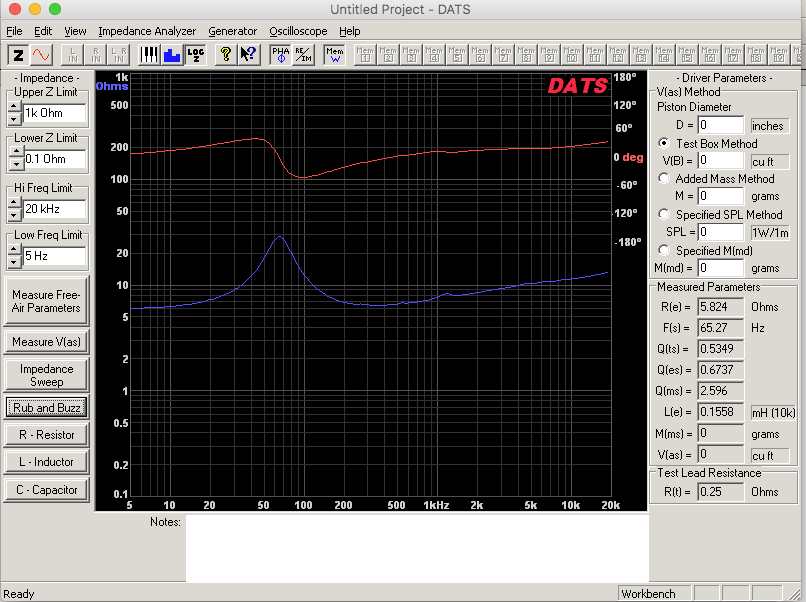The height and width of the screenshot is (602, 806).
Task: Click the L IN left input icon
Action: 72,54
